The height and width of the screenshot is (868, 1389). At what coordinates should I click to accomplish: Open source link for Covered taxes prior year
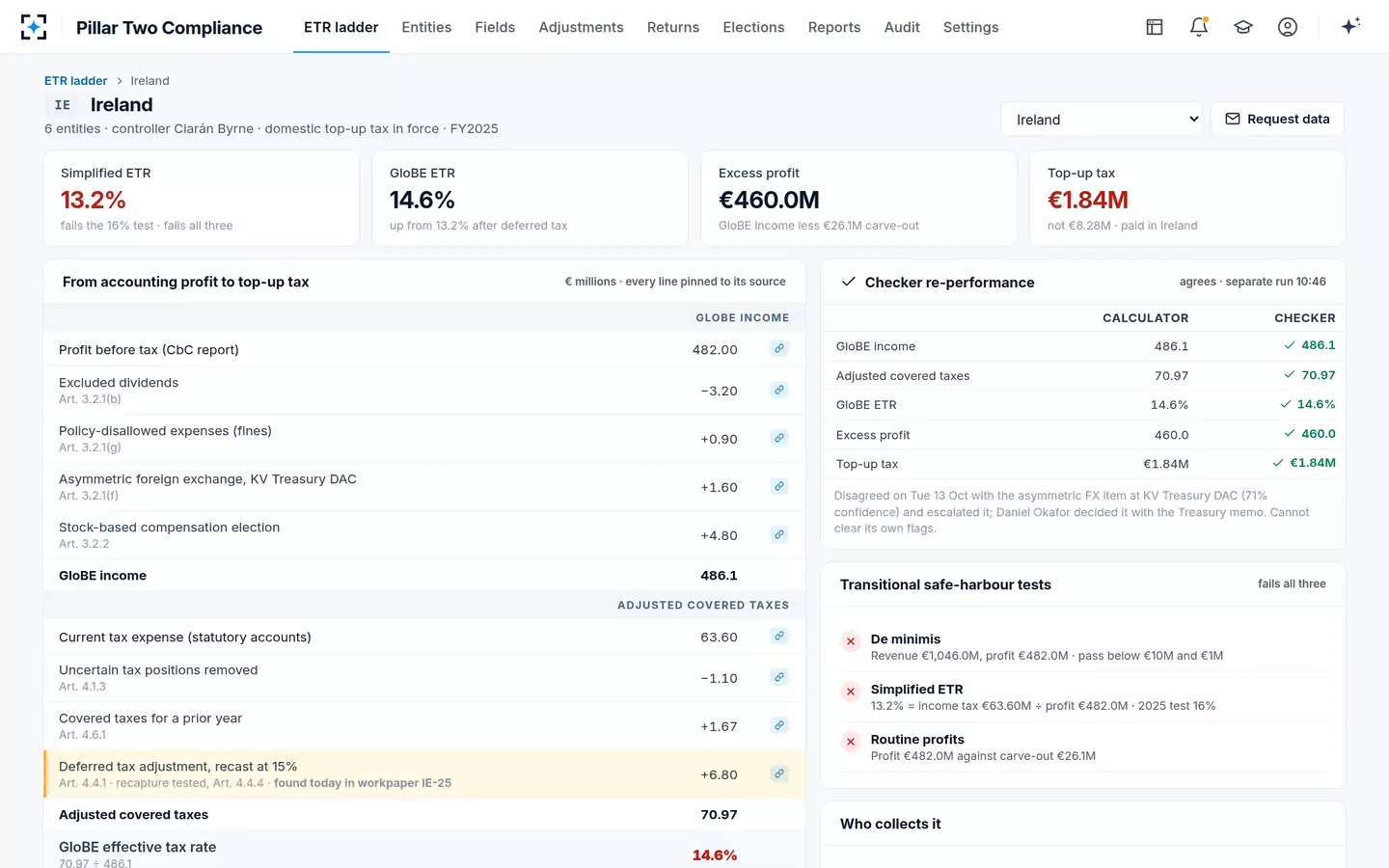(779, 725)
